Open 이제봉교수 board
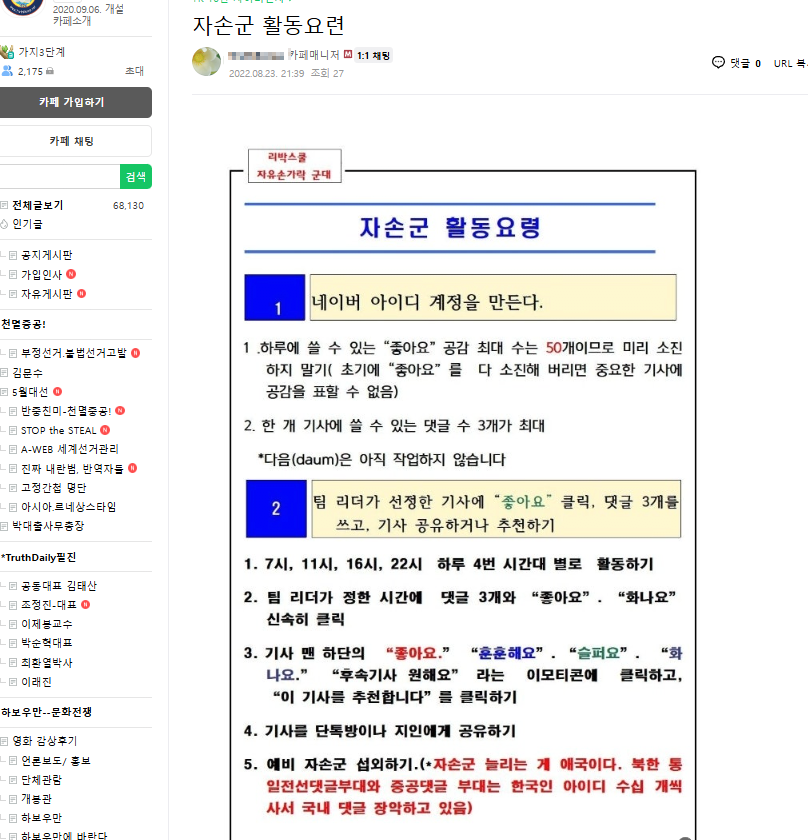 point(46,624)
